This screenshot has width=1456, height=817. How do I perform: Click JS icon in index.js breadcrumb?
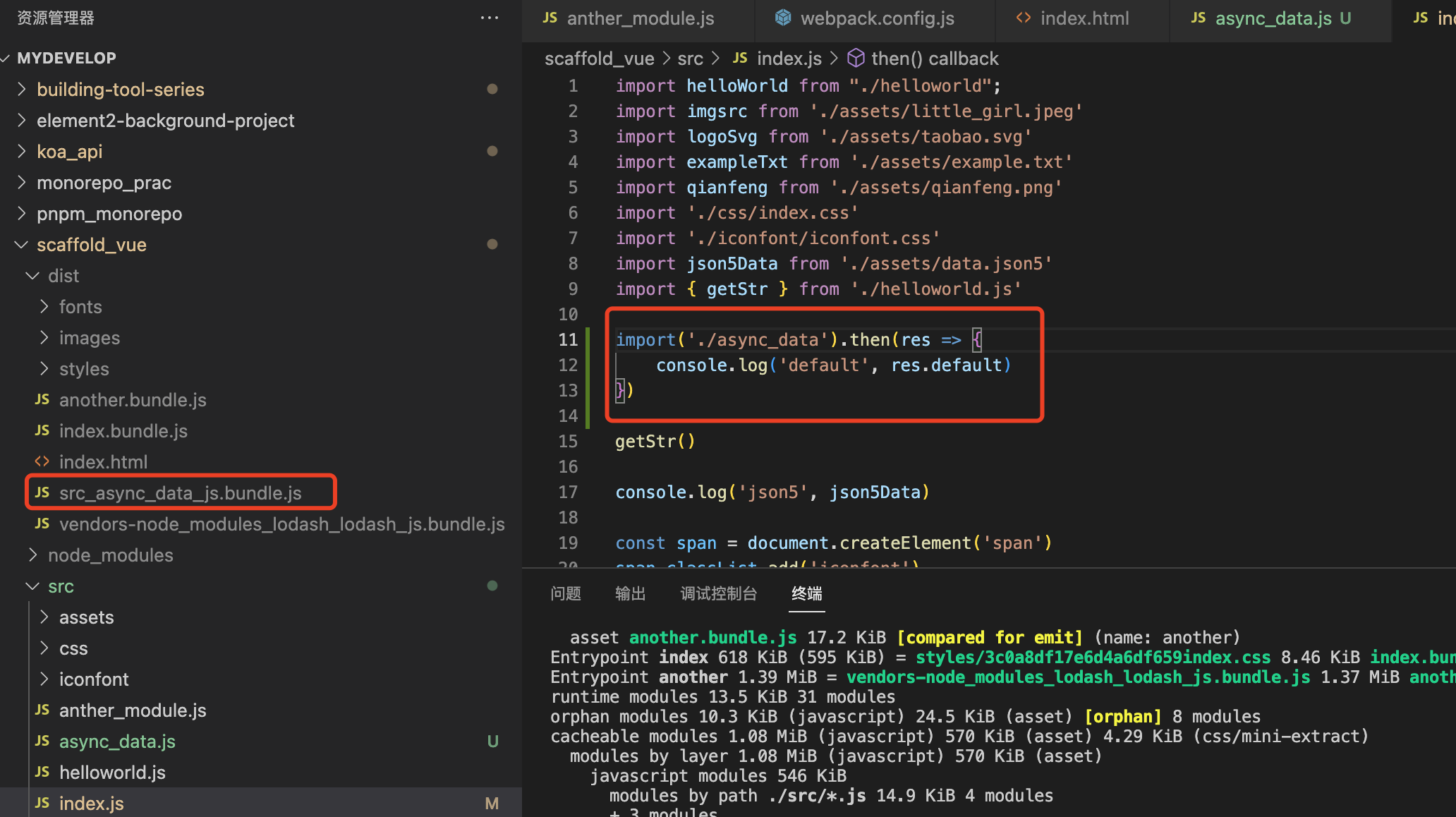740,58
